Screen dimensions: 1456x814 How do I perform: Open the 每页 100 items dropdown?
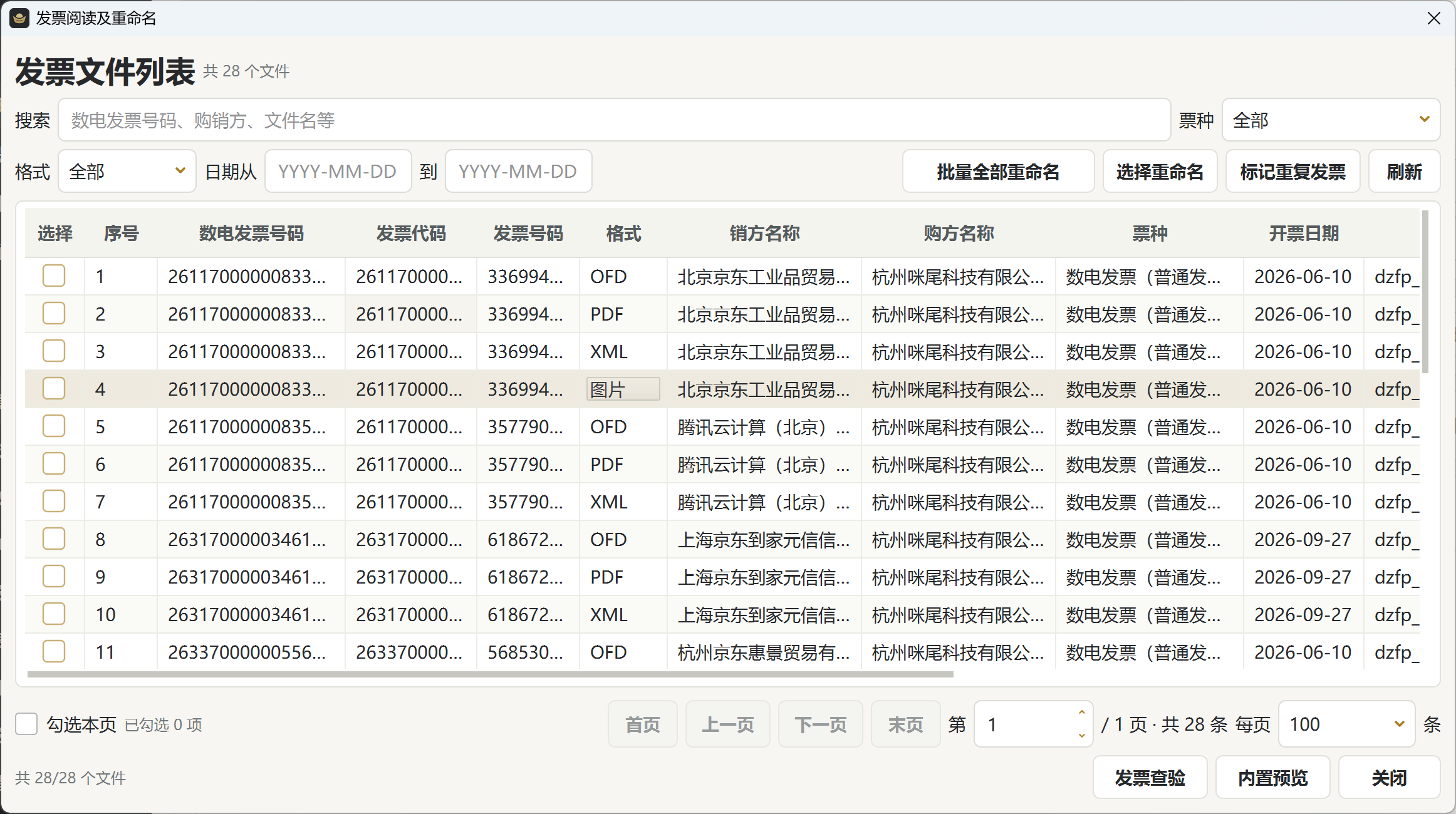1346,724
